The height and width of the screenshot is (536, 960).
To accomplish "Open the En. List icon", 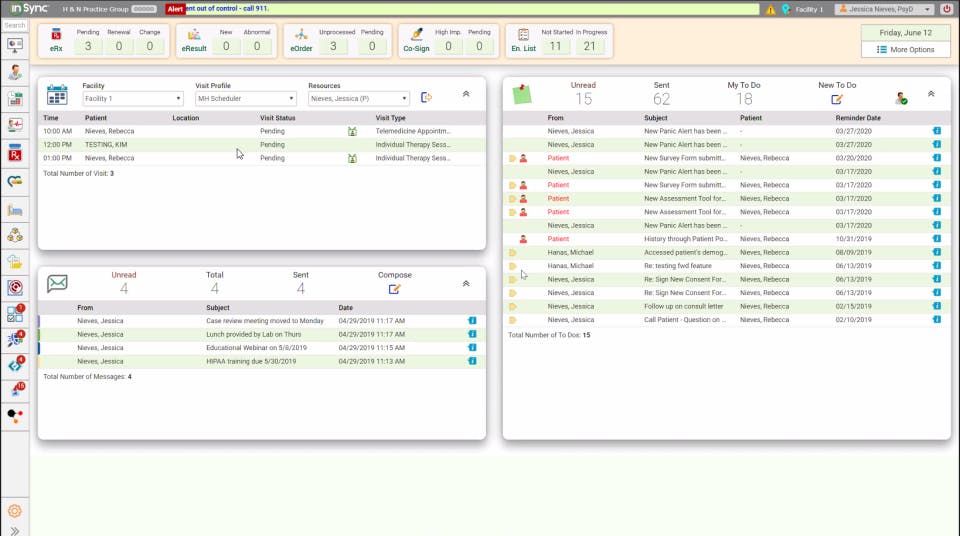I will pyautogui.click(x=523, y=35).
